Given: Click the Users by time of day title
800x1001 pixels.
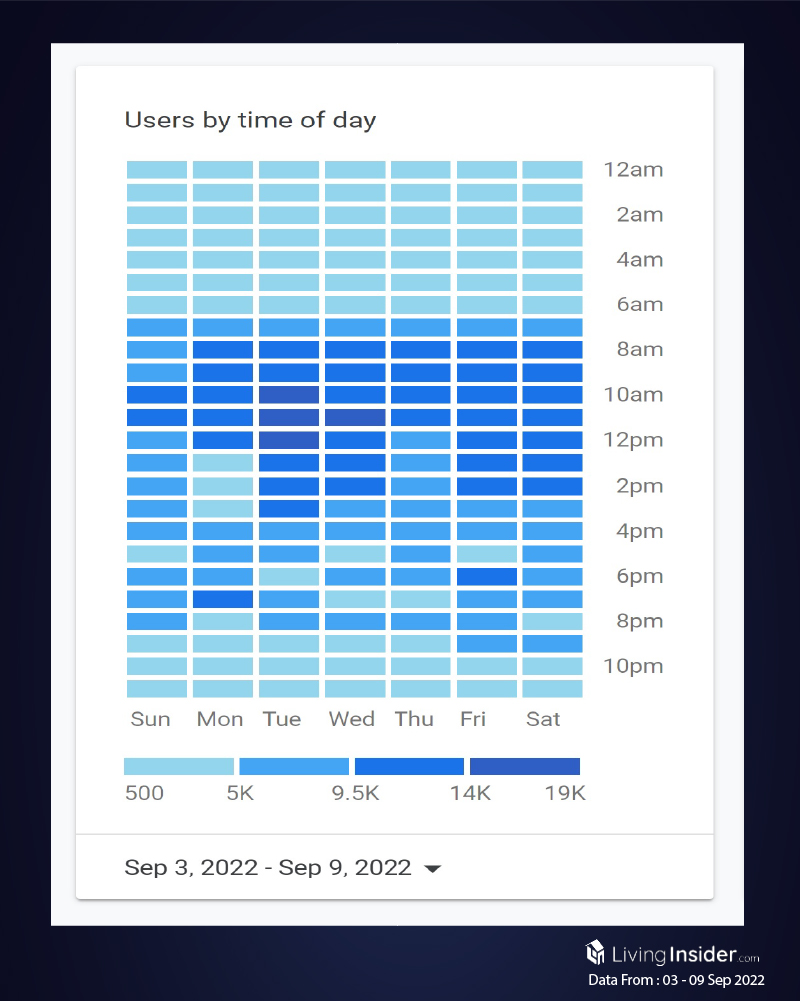Looking at the screenshot, I should click(250, 121).
